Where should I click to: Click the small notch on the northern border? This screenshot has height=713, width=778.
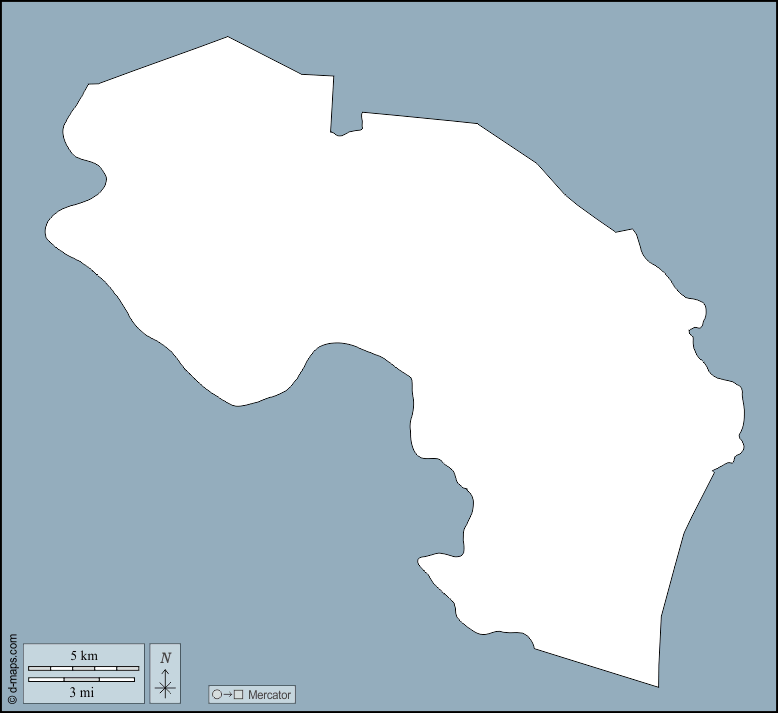(346, 128)
